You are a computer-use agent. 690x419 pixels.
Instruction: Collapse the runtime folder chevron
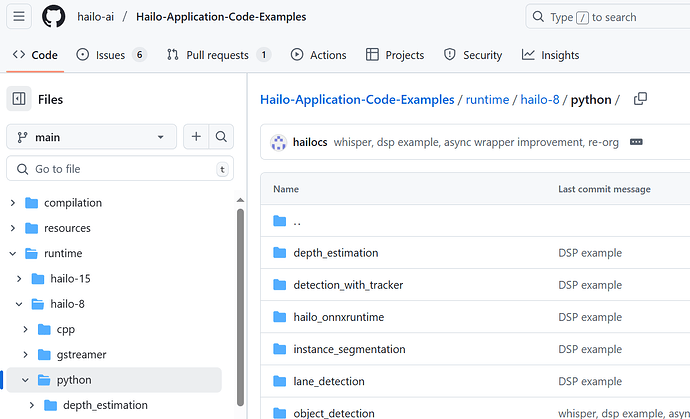pos(13,254)
